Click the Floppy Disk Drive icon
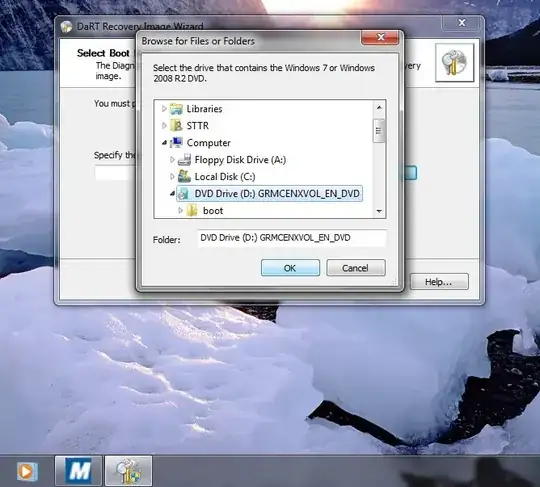This screenshot has height=487, width=540. pyautogui.click(x=184, y=160)
